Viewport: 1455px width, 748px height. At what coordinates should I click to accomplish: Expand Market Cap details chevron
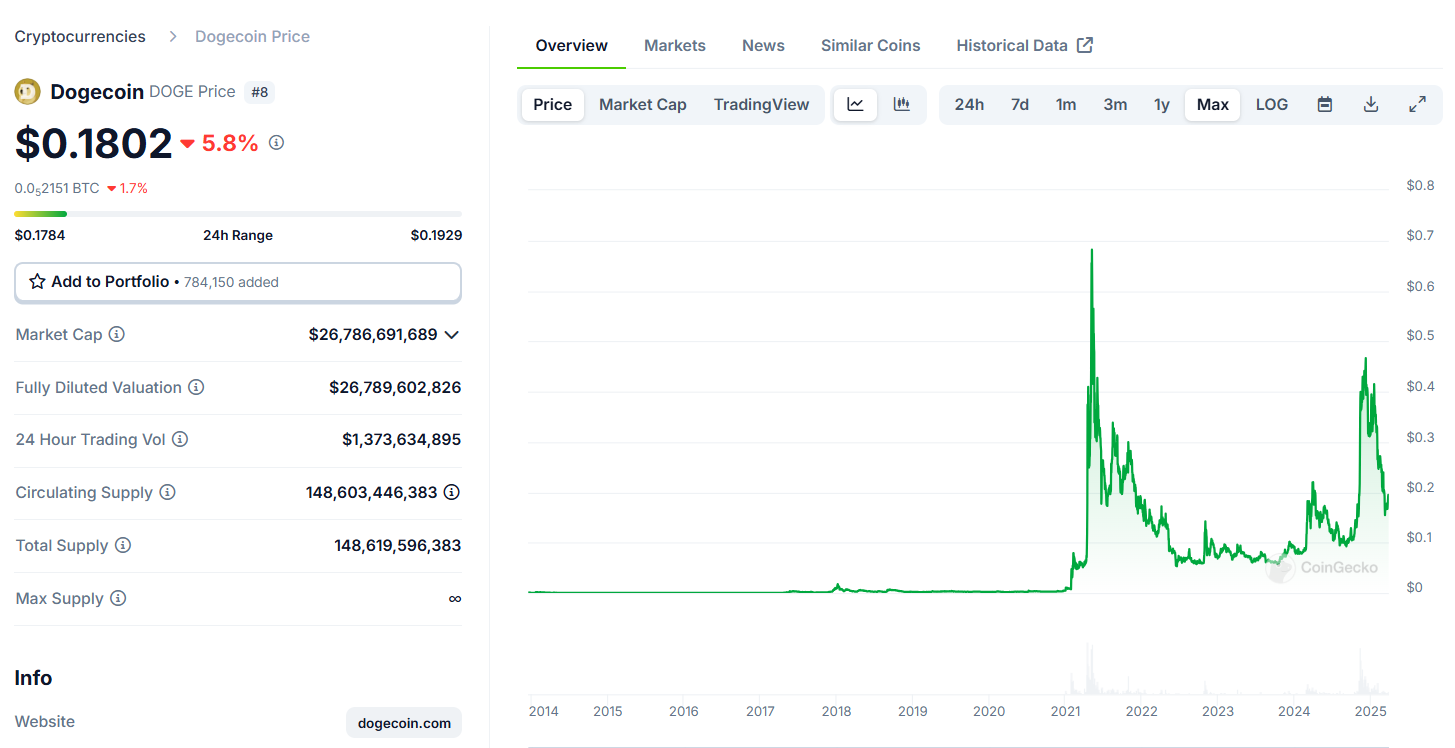point(452,334)
